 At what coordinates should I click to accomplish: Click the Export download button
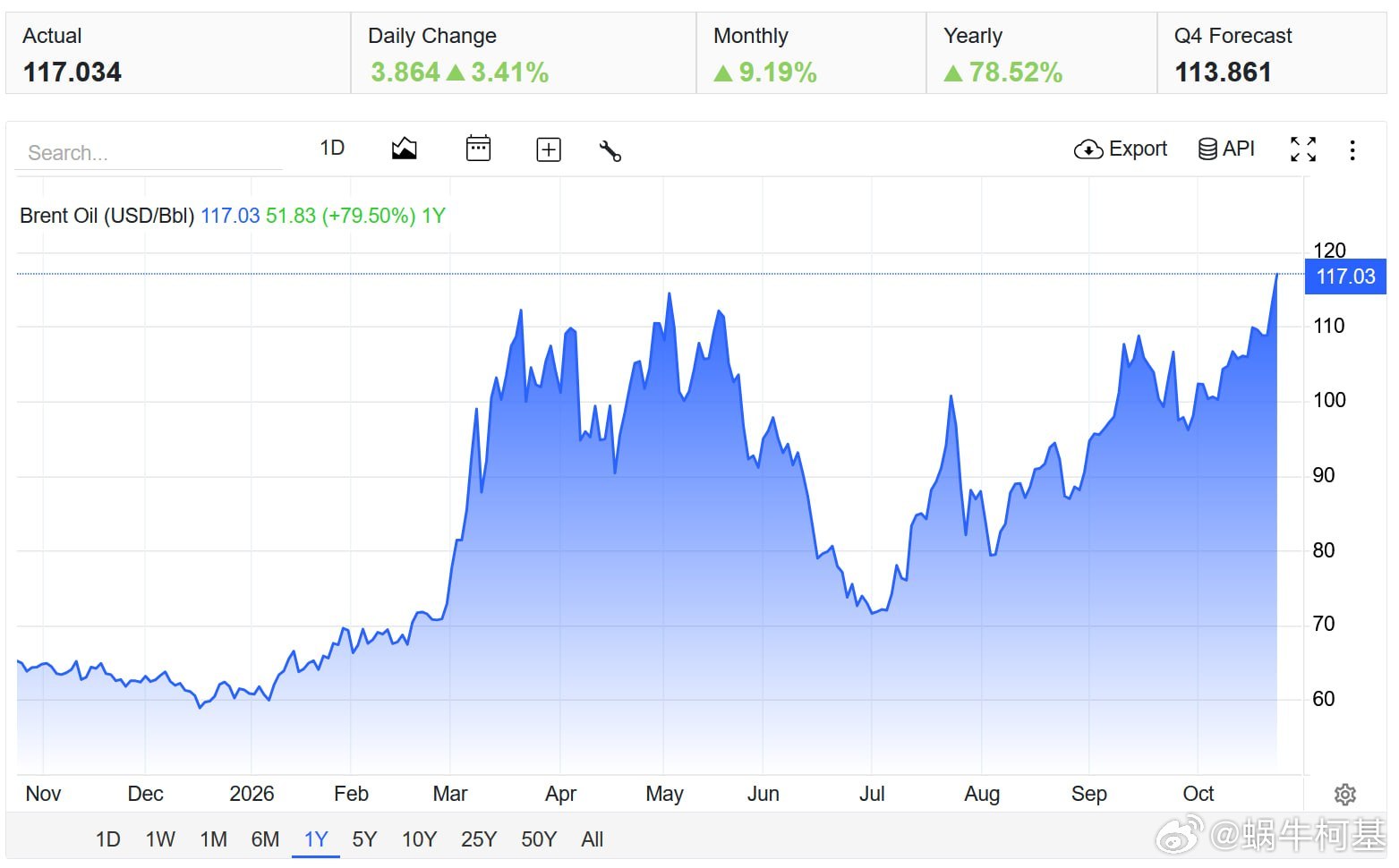[x=1121, y=149]
